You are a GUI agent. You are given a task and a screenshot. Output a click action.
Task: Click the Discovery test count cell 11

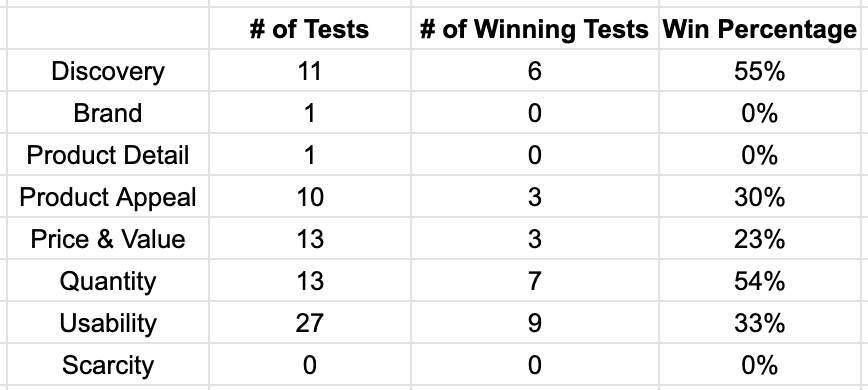coord(309,71)
